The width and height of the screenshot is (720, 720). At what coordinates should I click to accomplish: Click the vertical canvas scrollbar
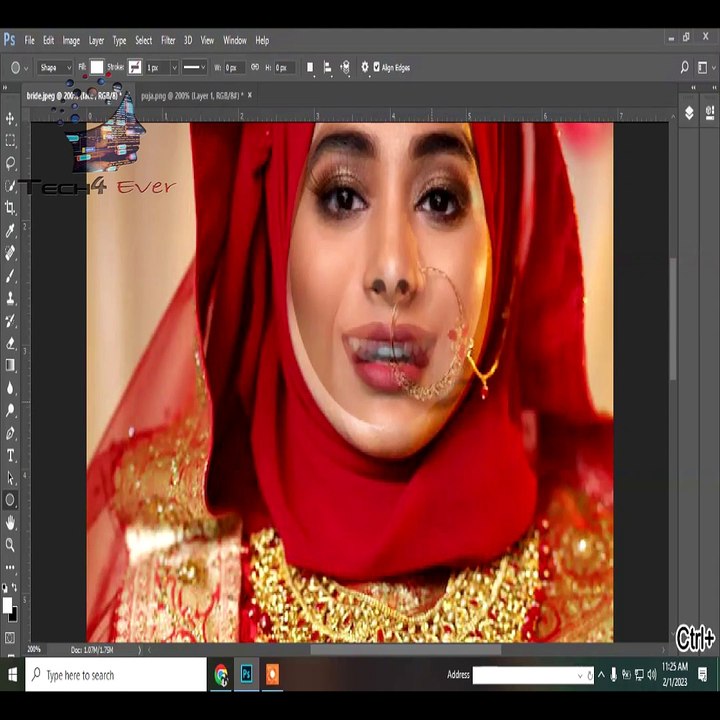tap(673, 319)
